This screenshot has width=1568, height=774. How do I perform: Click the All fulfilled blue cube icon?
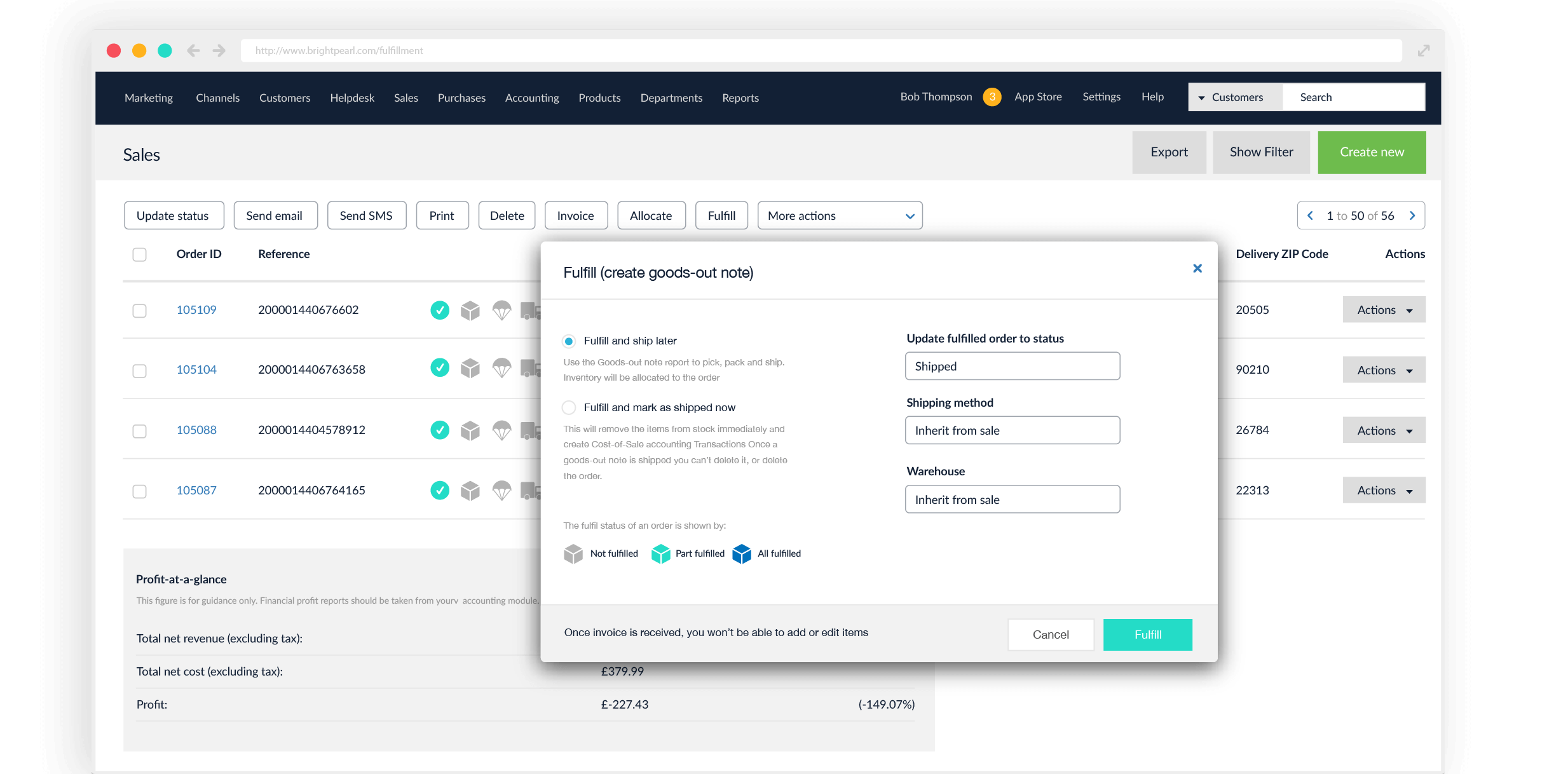pyautogui.click(x=742, y=553)
